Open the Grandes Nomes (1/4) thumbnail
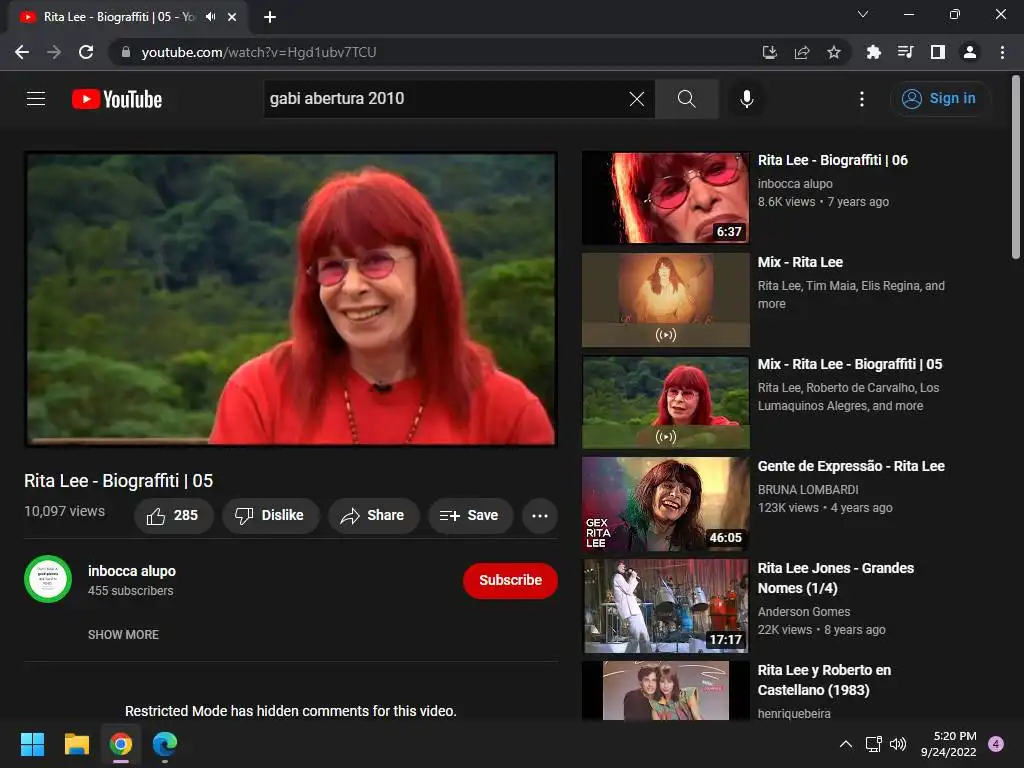Image resolution: width=1024 pixels, height=768 pixels. pos(665,605)
